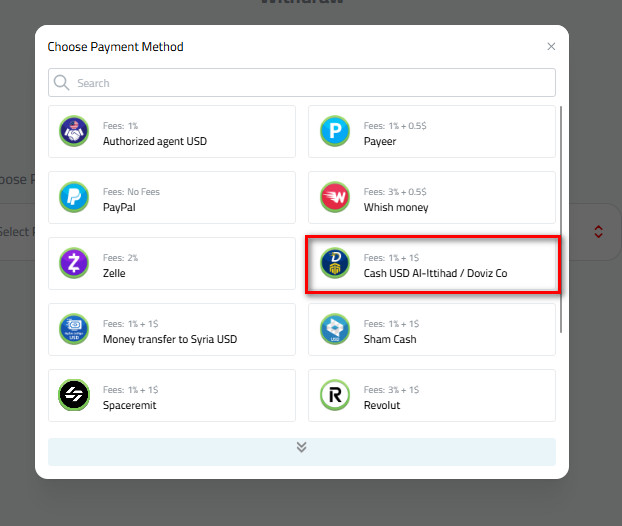This screenshot has height=526, width=622.
Task: Click the Whish money W logo
Action: click(335, 197)
